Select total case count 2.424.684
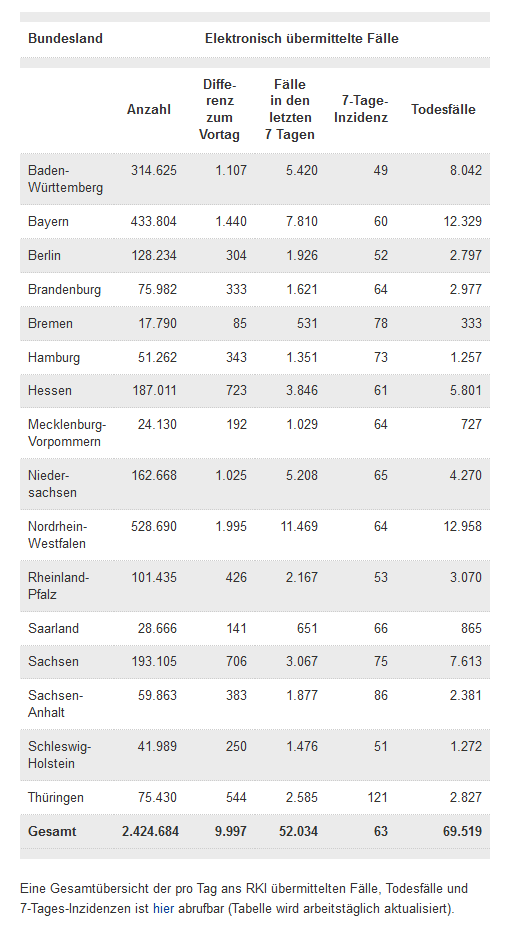The width and height of the screenshot is (517, 938). tap(150, 832)
